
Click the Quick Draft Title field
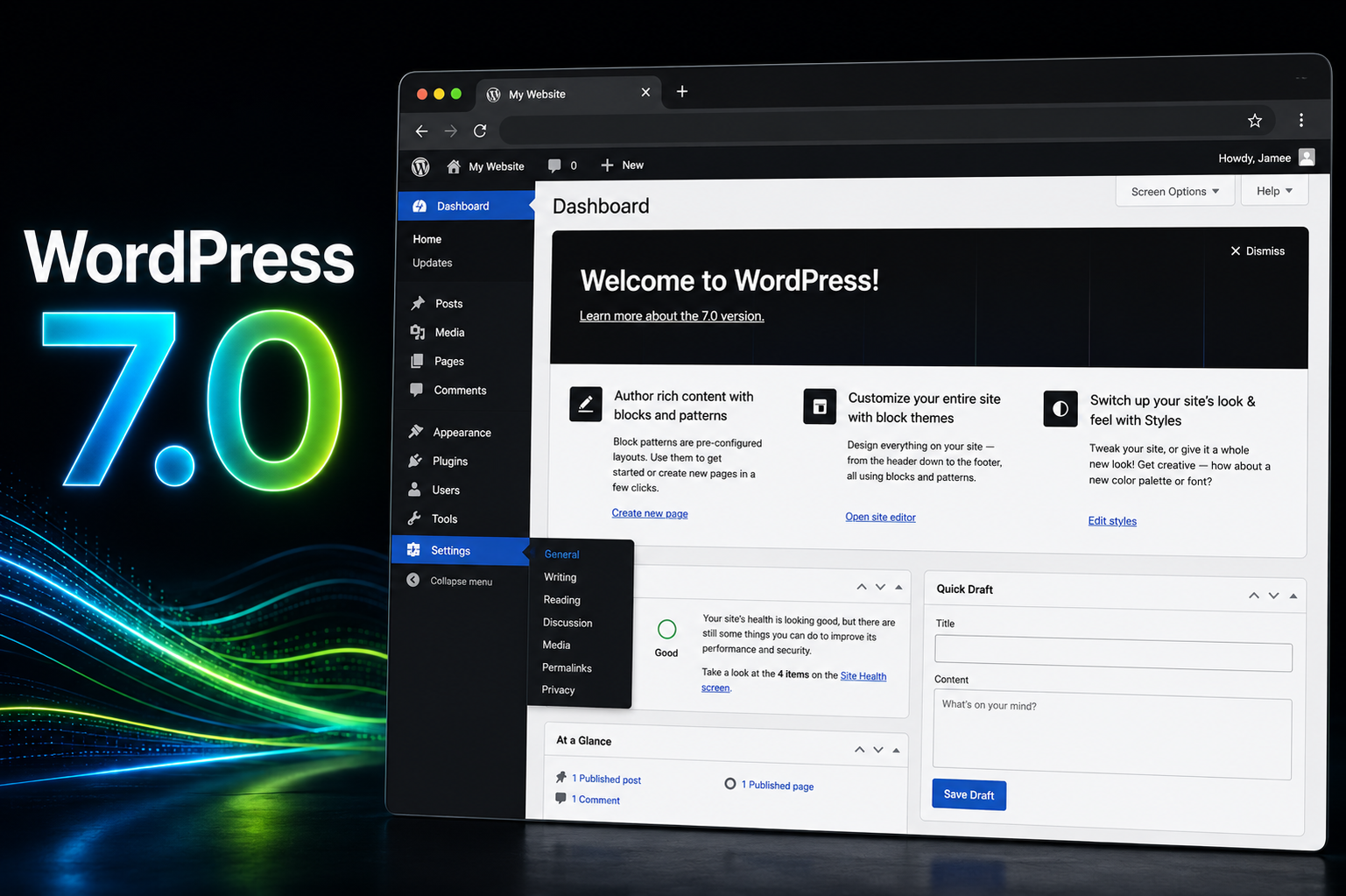click(1113, 655)
